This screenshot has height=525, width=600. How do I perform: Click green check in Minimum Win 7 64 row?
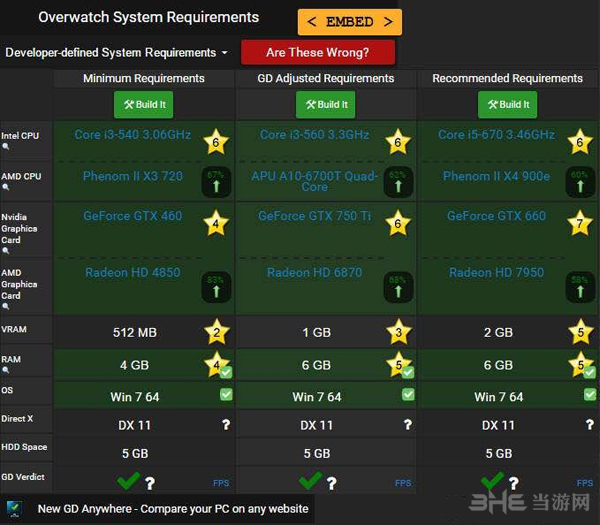coord(226,394)
